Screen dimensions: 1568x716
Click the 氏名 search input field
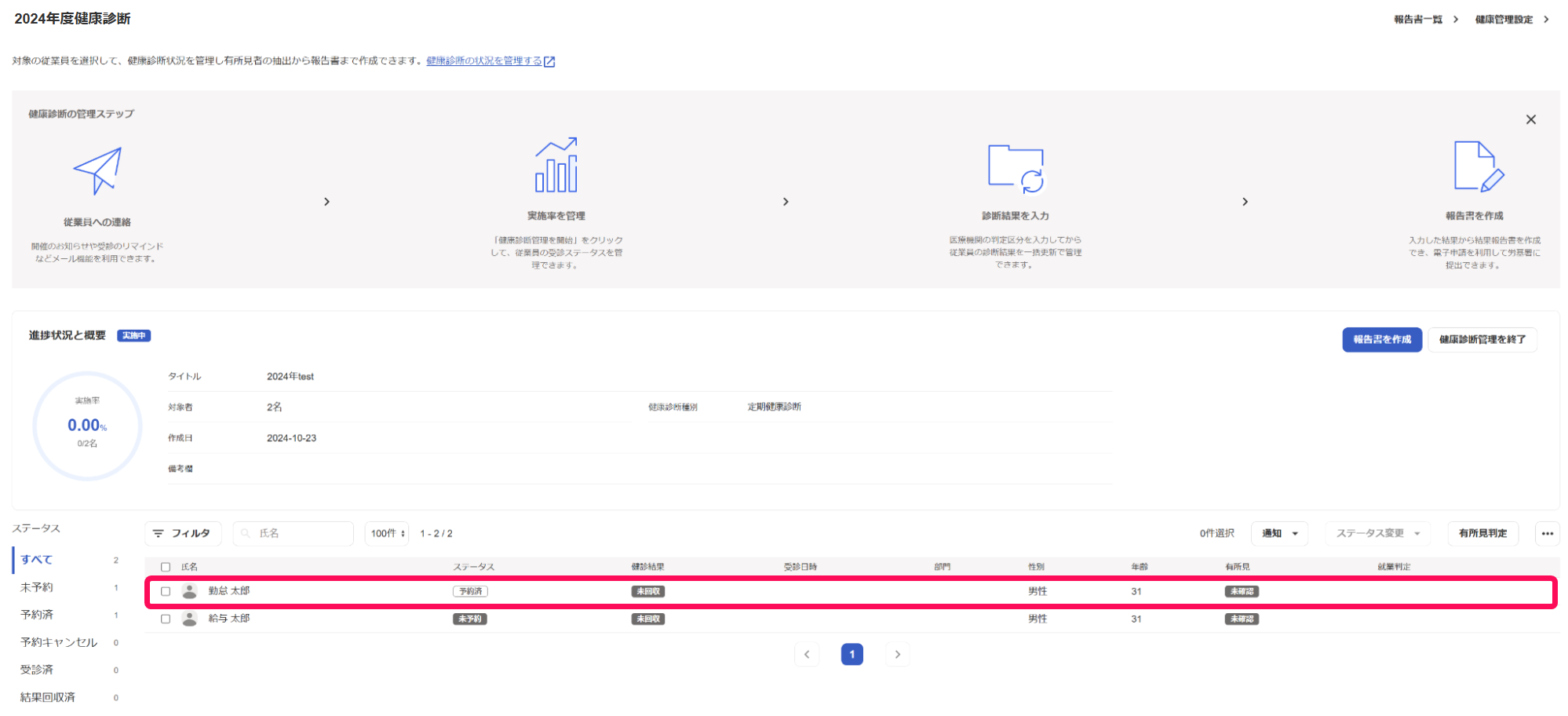[294, 533]
